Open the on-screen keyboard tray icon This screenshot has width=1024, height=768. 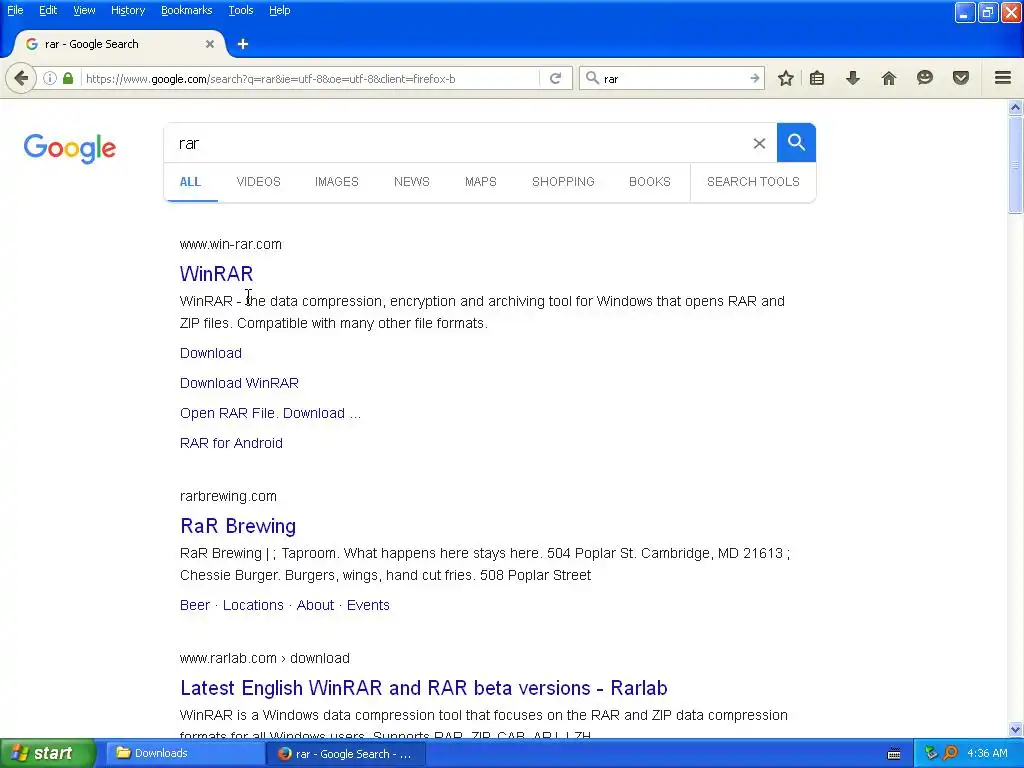click(894, 754)
